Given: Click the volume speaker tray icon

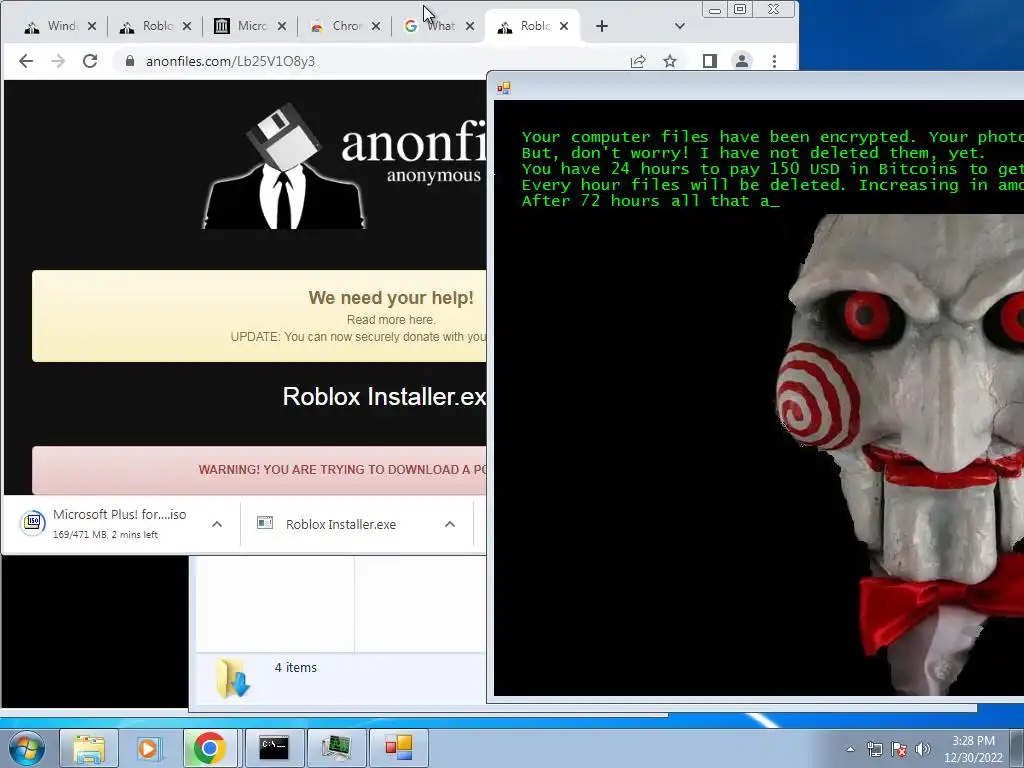Looking at the screenshot, I should click(923, 749).
